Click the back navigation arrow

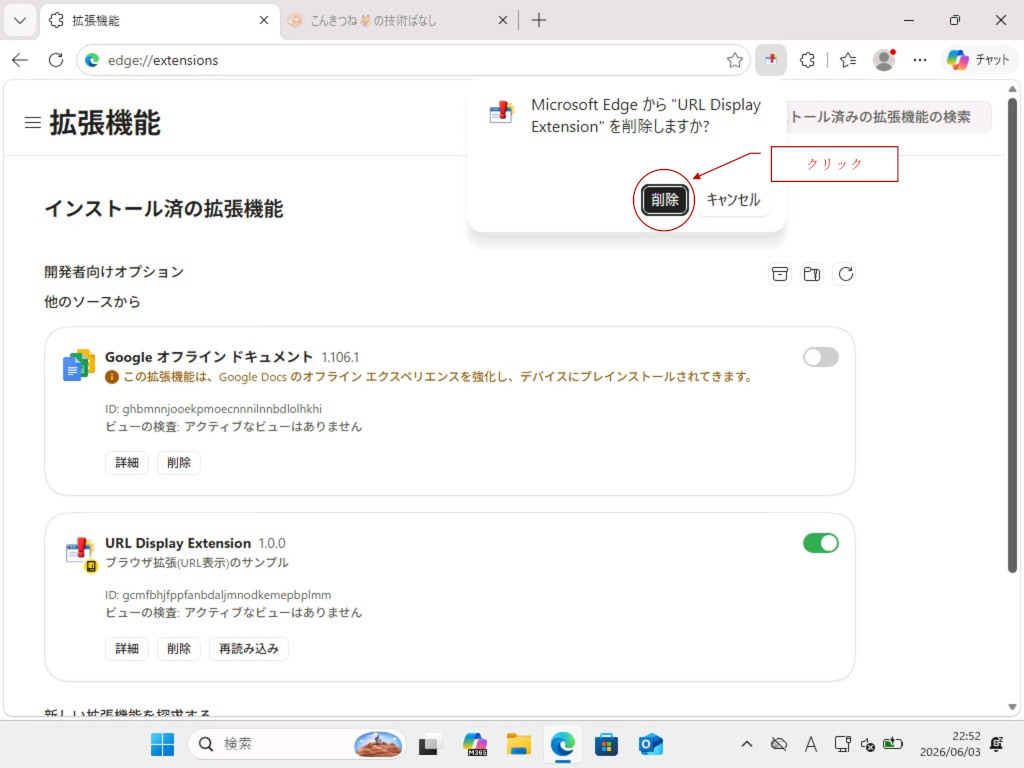[x=20, y=60]
